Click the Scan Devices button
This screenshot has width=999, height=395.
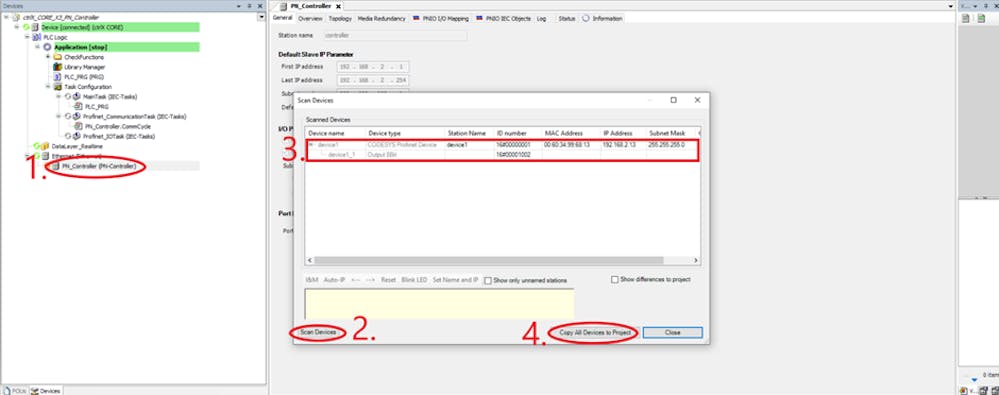coord(318,333)
